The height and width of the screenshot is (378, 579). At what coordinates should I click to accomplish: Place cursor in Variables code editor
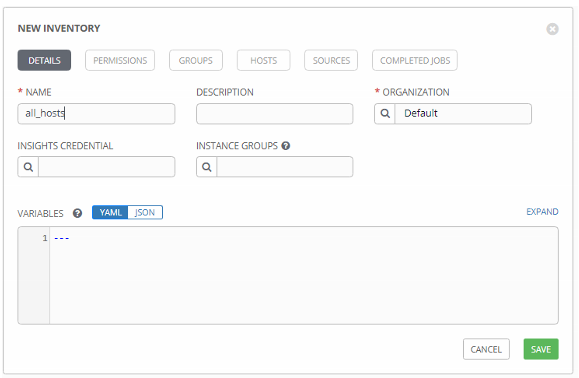point(304,275)
